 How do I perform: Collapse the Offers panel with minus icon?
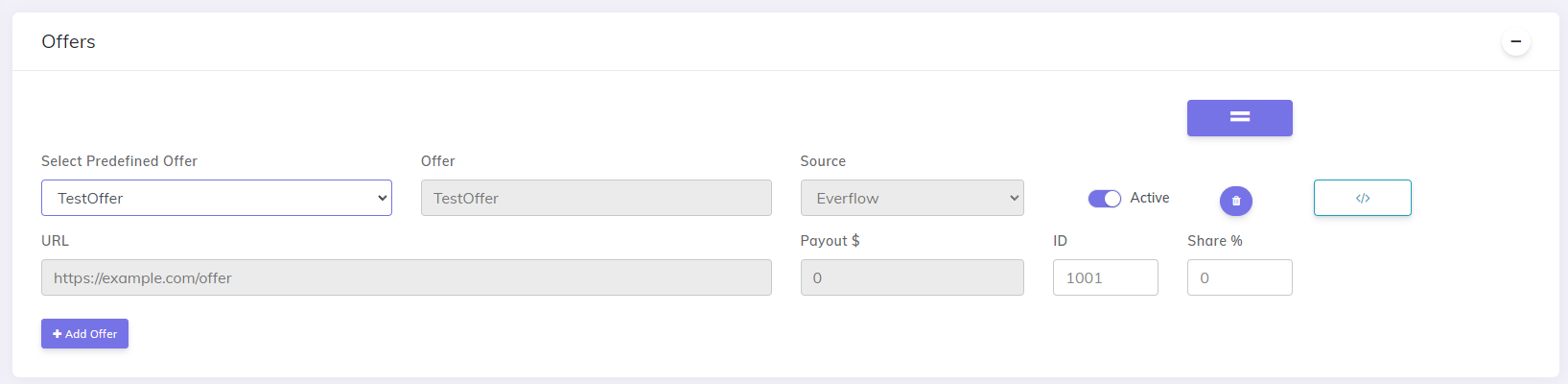pos(1515,41)
